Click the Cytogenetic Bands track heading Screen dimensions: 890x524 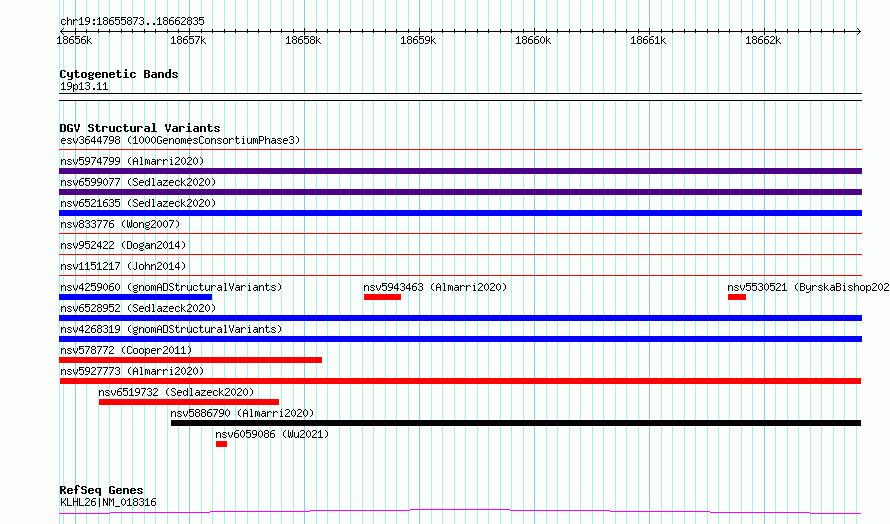point(119,74)
